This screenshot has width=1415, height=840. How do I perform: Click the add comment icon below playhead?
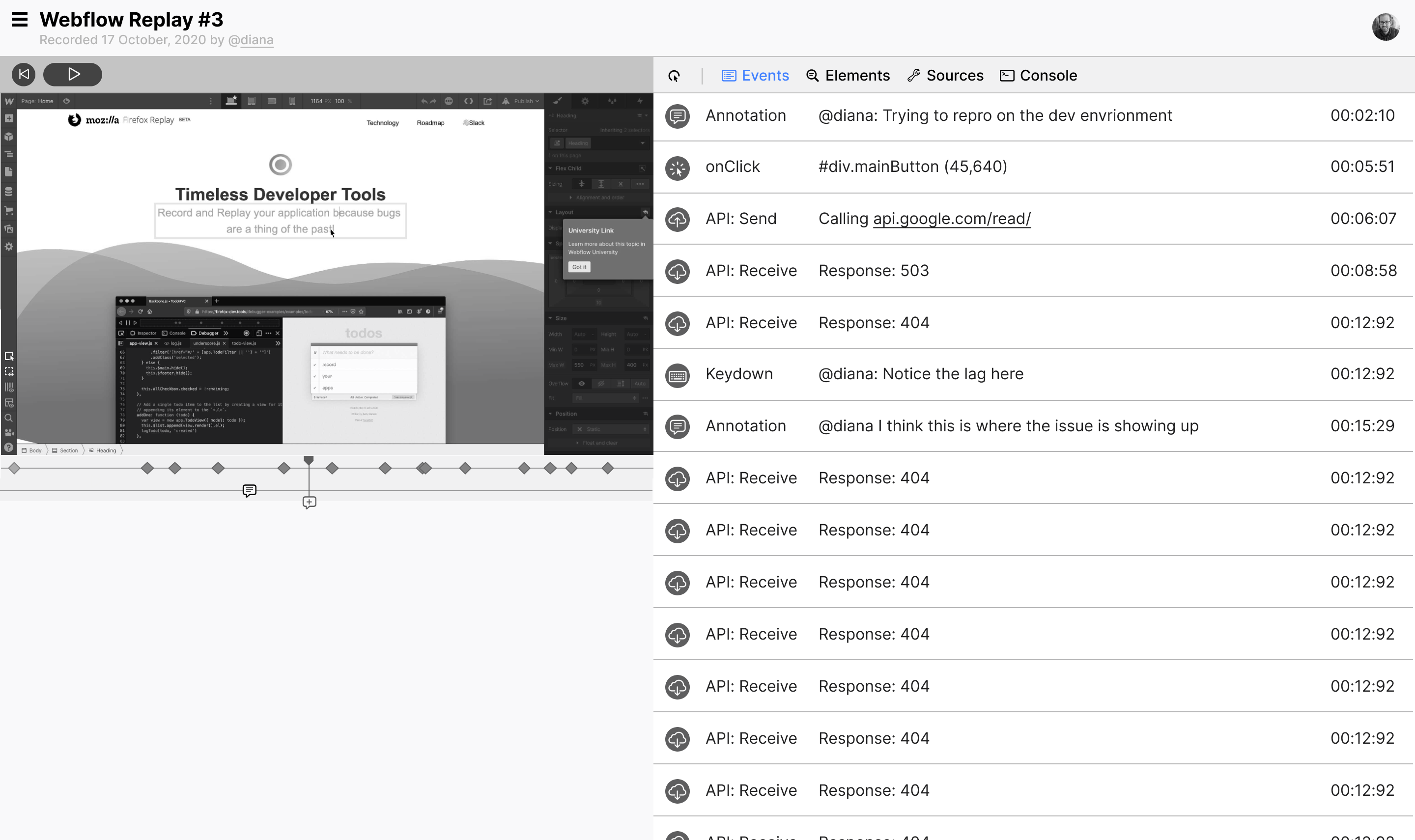tap(309, 502)
